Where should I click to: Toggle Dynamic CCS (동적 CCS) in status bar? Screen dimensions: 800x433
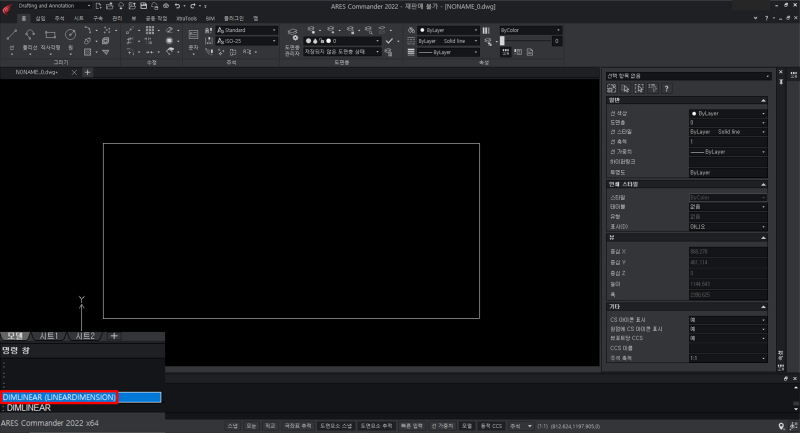point(491,426)
